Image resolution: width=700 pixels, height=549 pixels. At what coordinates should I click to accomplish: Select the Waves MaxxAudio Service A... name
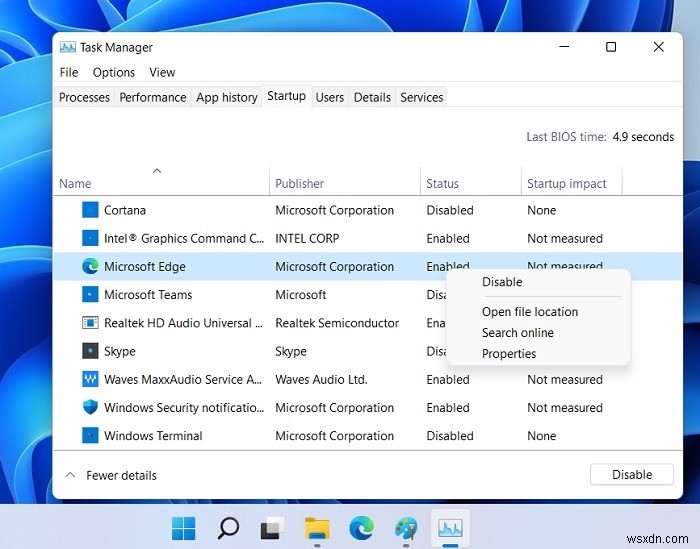coord(183,379)
